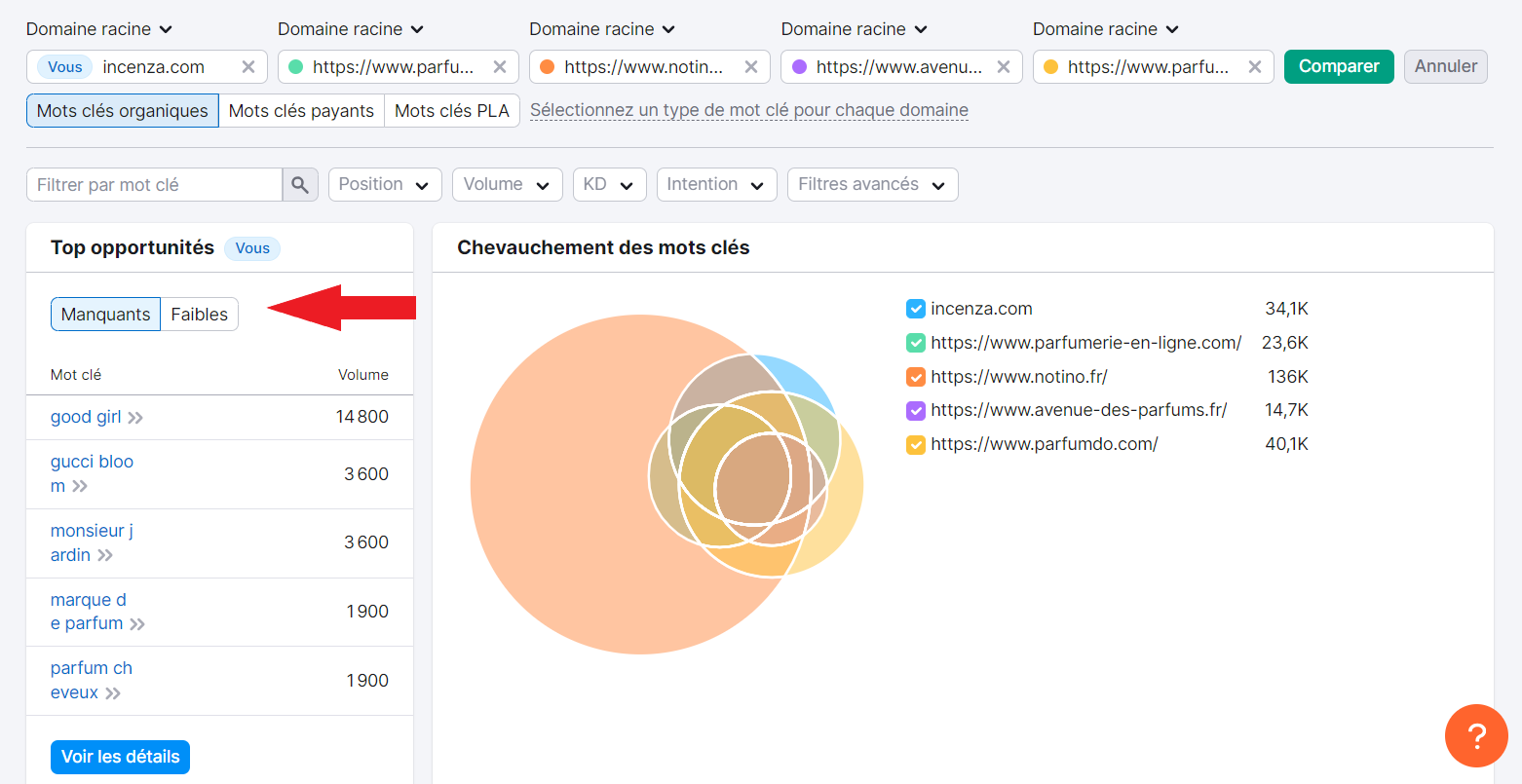Open fifth Domaine racine dropdown
This screenshot has height=784, width=1522.
[1106, 29]
